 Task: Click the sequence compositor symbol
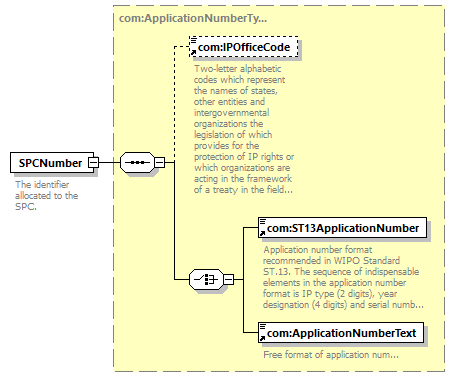click(137, 163)
